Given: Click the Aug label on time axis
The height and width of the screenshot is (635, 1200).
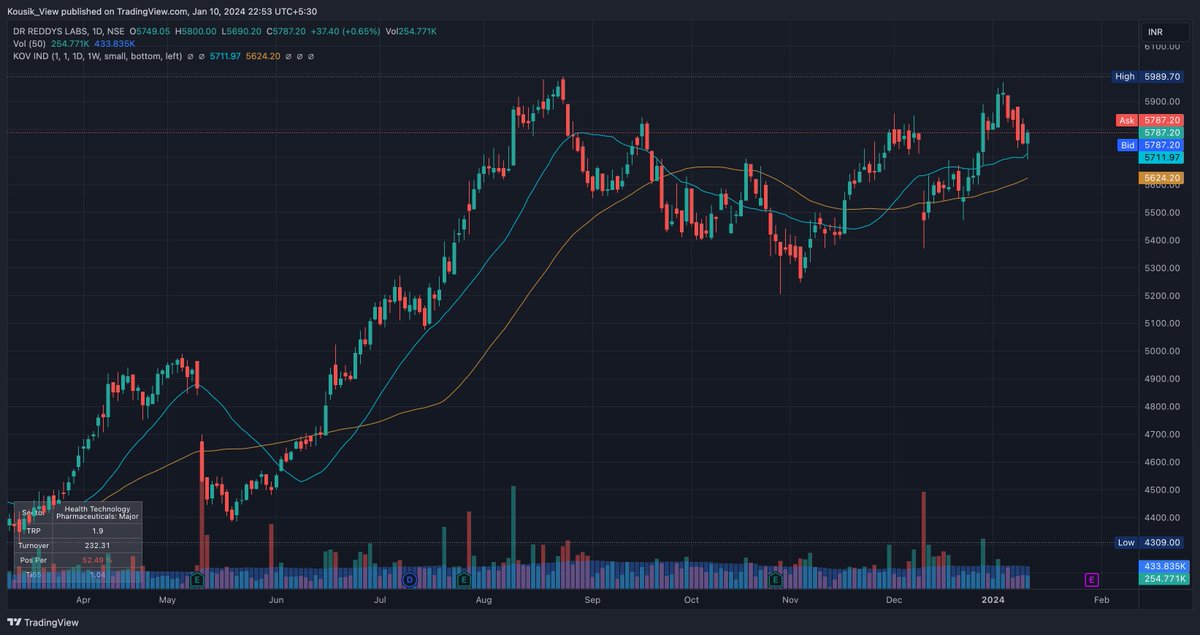Looking at the screenshot, I should pyautogui.click(x=484, y=600).
